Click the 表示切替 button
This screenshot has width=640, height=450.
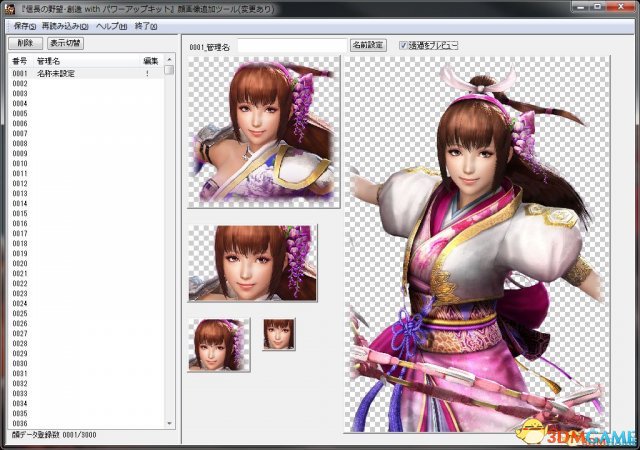click(x=65, y=43)
